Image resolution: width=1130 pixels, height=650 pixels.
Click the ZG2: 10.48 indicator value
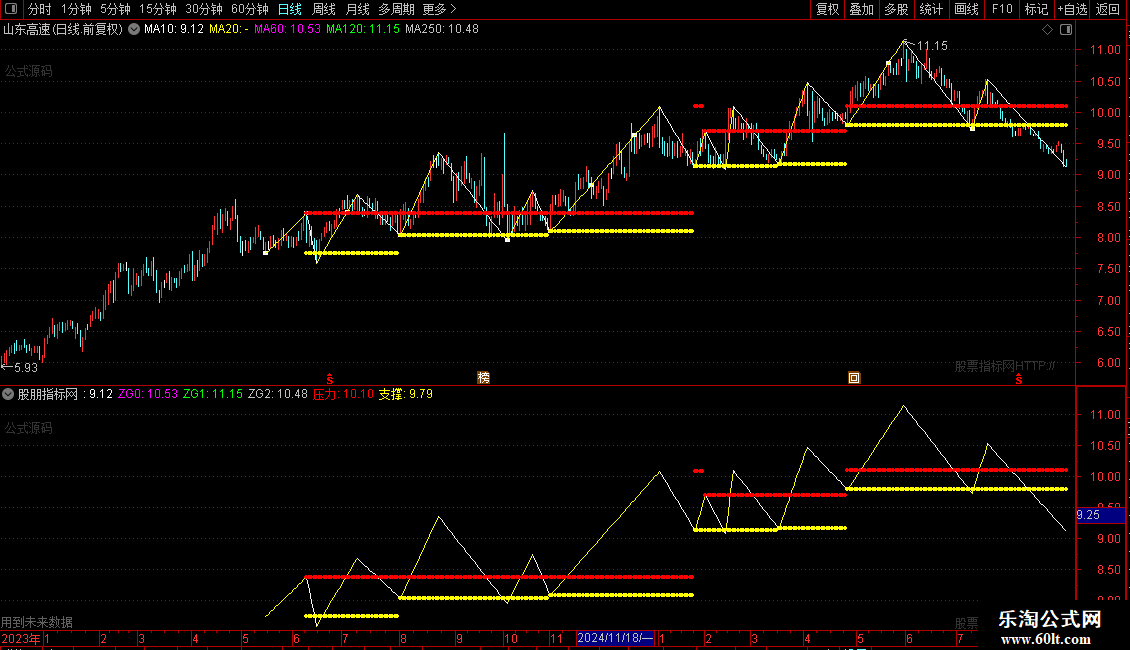click(277, 394)
